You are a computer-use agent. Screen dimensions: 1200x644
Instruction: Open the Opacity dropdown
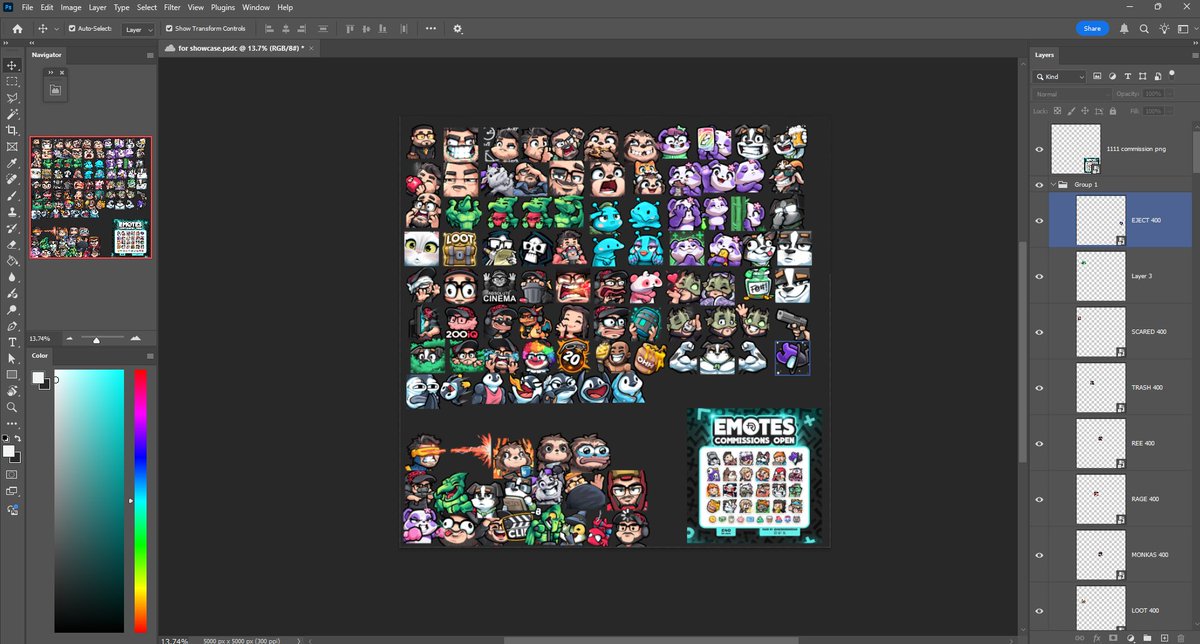(x=1168, y=92)
